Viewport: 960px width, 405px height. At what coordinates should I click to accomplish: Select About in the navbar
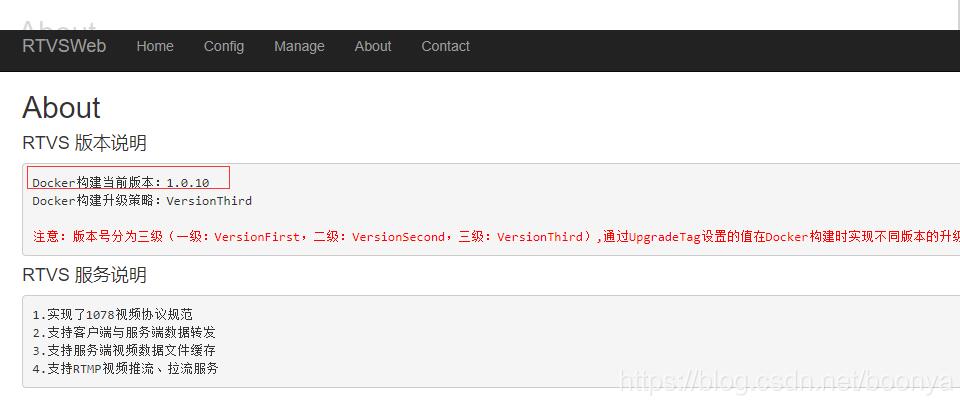point(373,46)
